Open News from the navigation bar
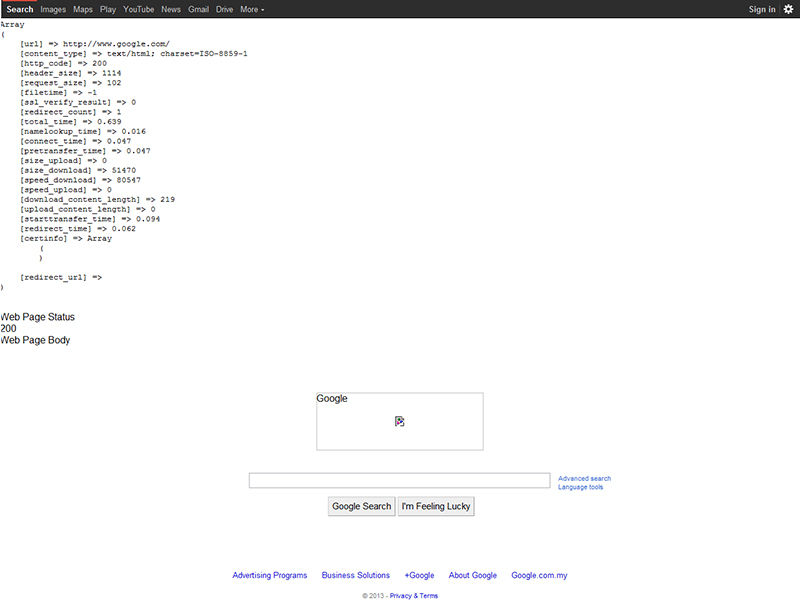The height and width of the screenshot is (606, 800). coord(170,8)
